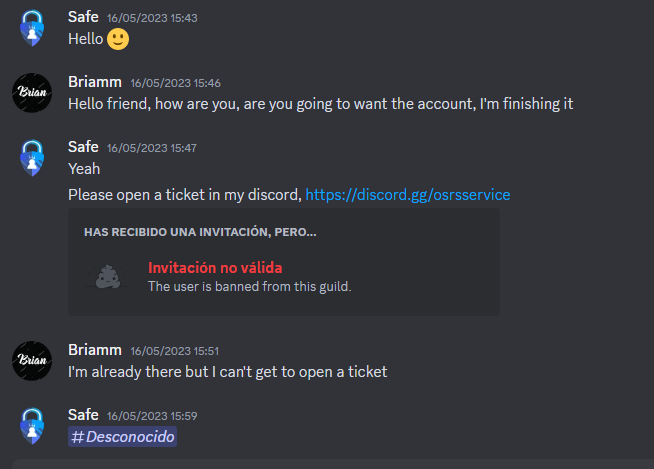
Task: Click 'The user is banned' message text
Action: 250,287
